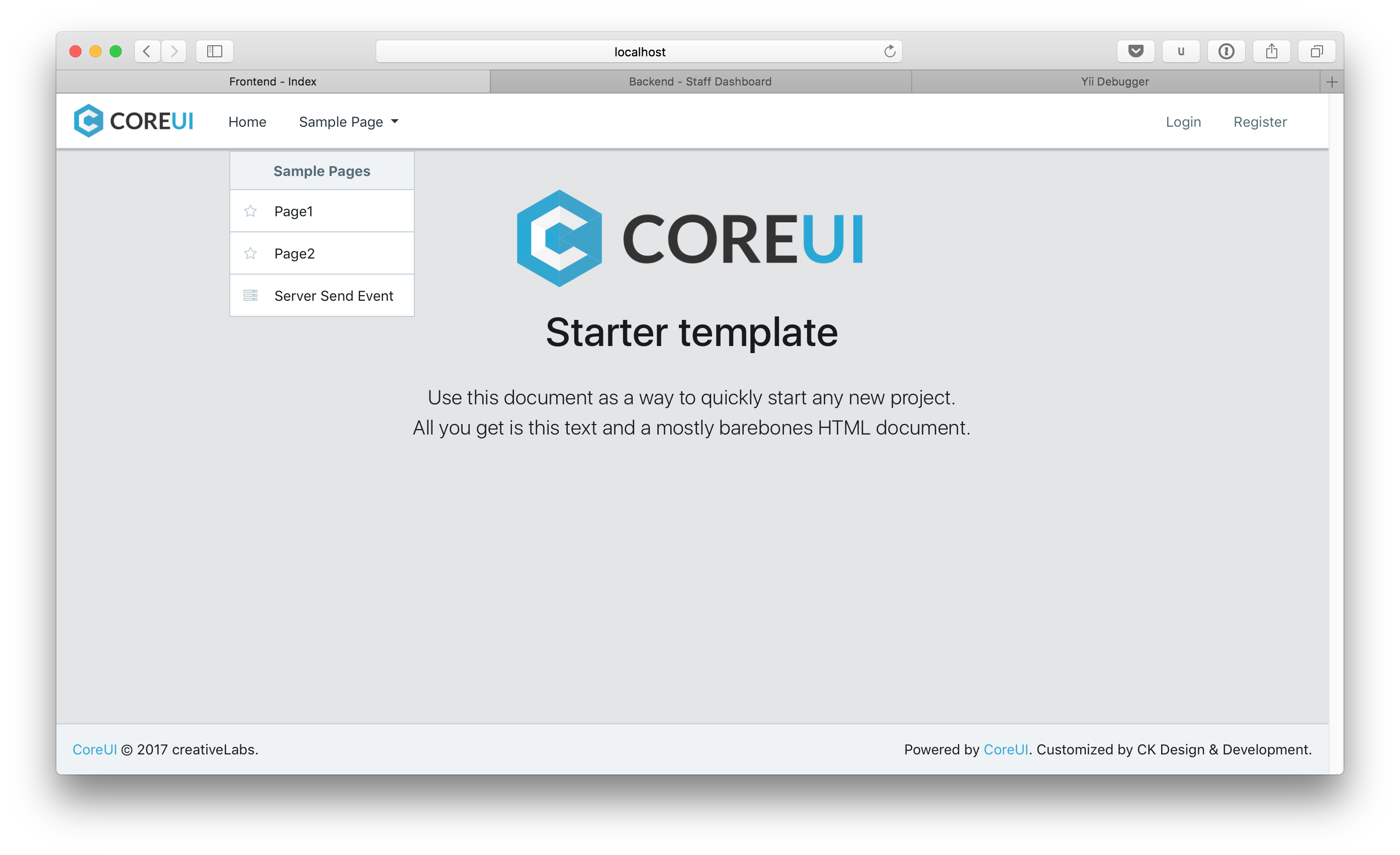This screenshot has width=1400, height=855.
Task: Toggle the Safari sidebar icon
Action: tap(215, 52)
